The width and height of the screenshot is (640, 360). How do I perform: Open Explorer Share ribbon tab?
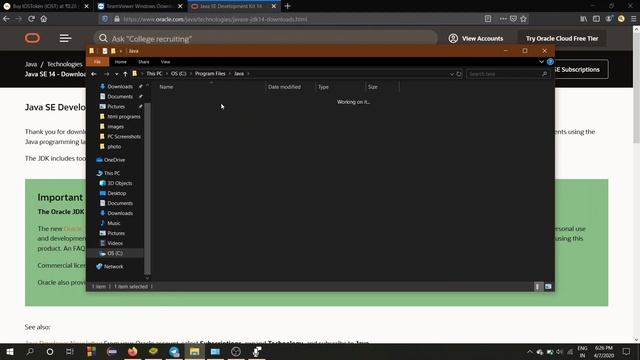point(144,62)
